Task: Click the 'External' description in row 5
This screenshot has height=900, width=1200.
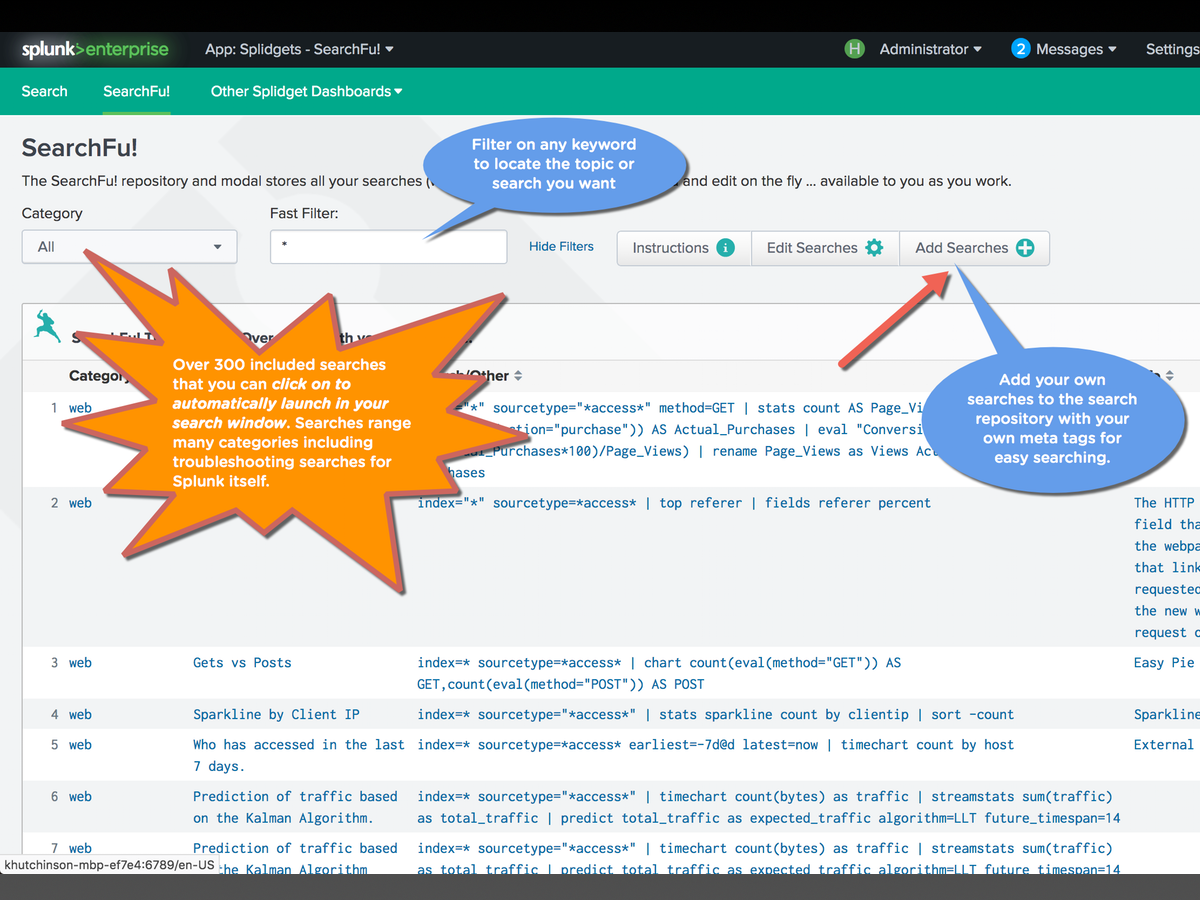Action: [1164, 745]
